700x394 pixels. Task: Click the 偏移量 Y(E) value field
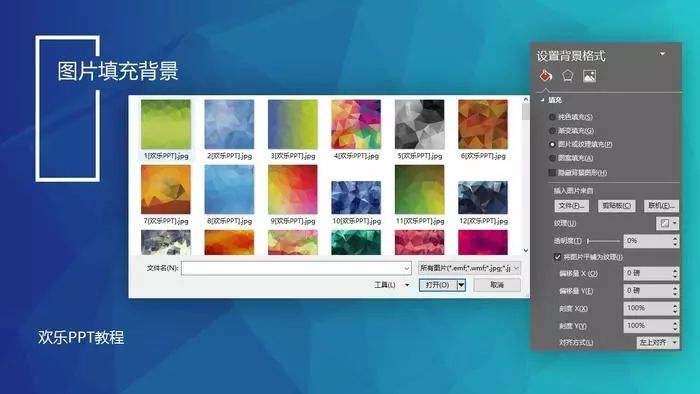(647, 291)
